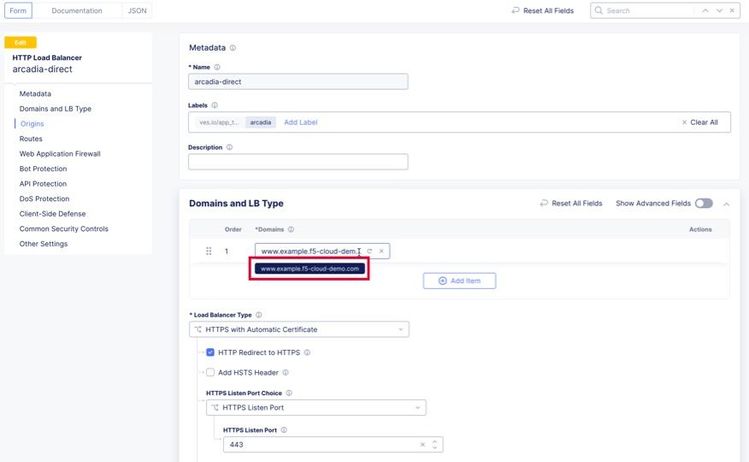Go to Web Application Firewall in sidebar
Viewport: 749px width, 462px height.
click(60, 154)
